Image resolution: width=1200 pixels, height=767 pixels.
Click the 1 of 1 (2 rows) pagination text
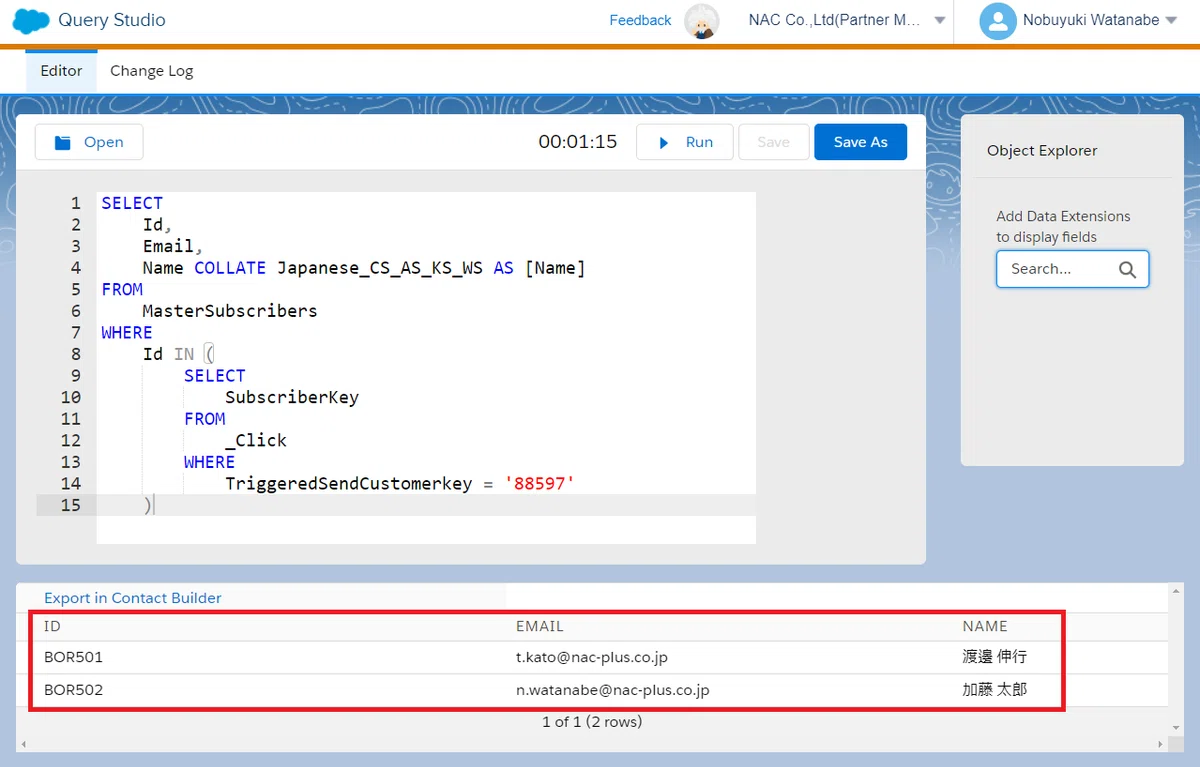(592, 721)
